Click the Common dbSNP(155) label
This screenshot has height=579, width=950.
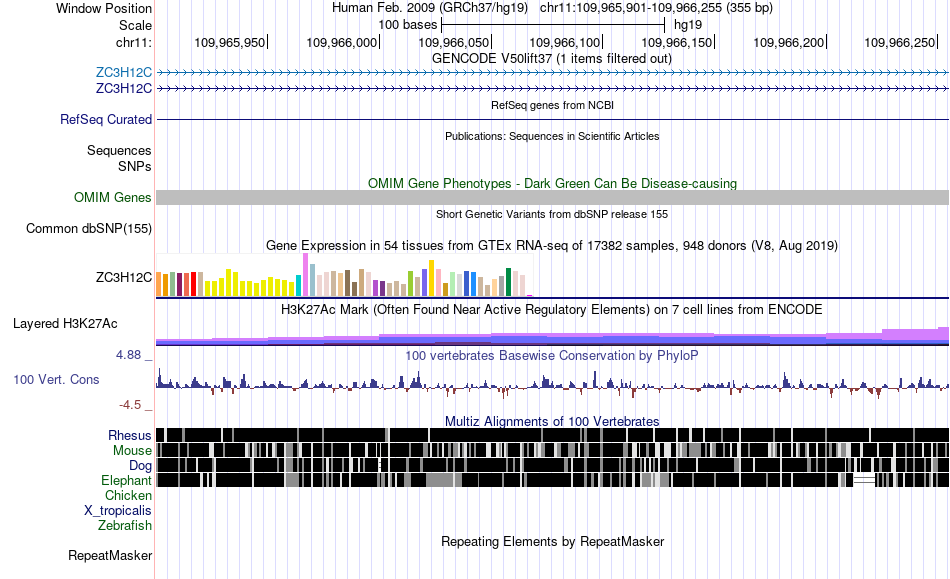(88, 228)
